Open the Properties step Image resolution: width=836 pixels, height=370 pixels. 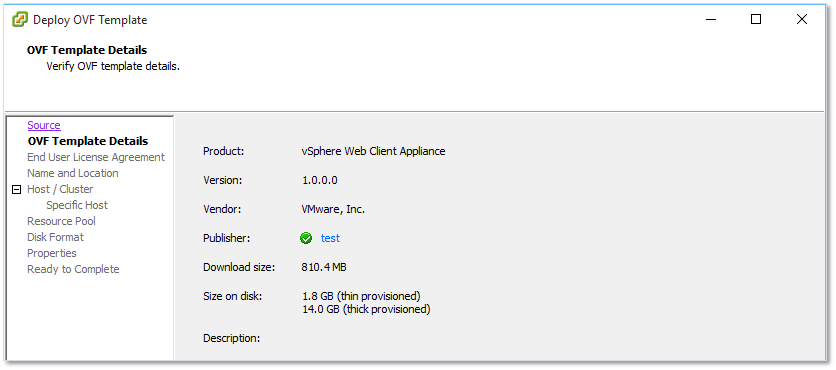coord(52,253)
